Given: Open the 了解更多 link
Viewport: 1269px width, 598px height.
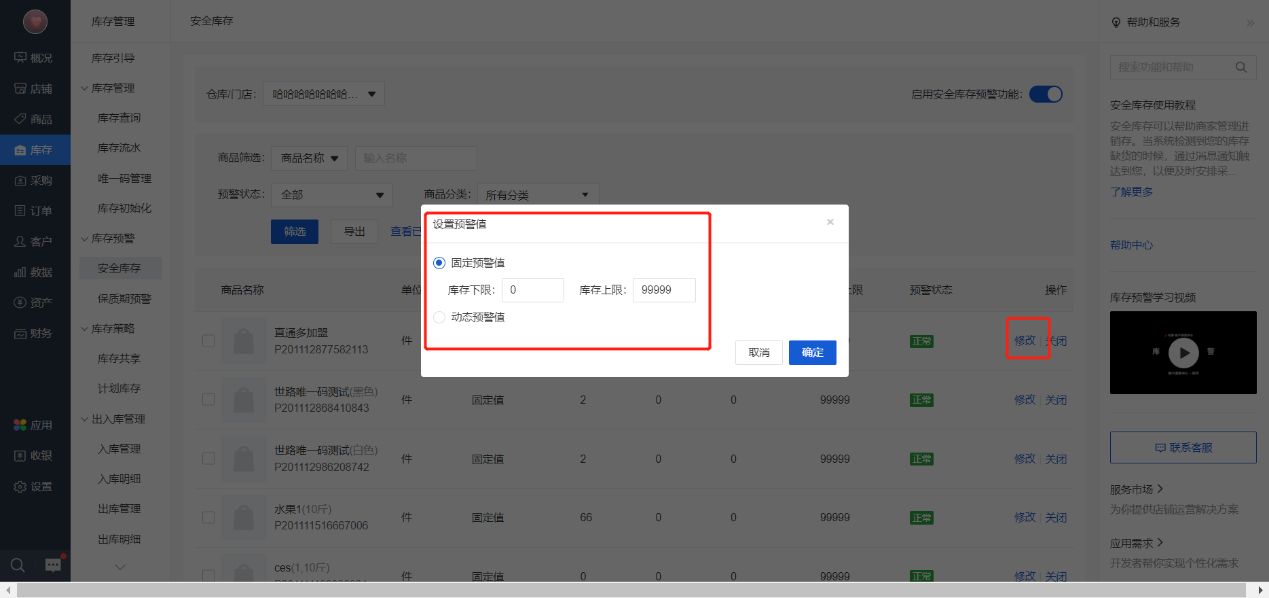Looking at the screenshot, I should [x=1132, y=191].
